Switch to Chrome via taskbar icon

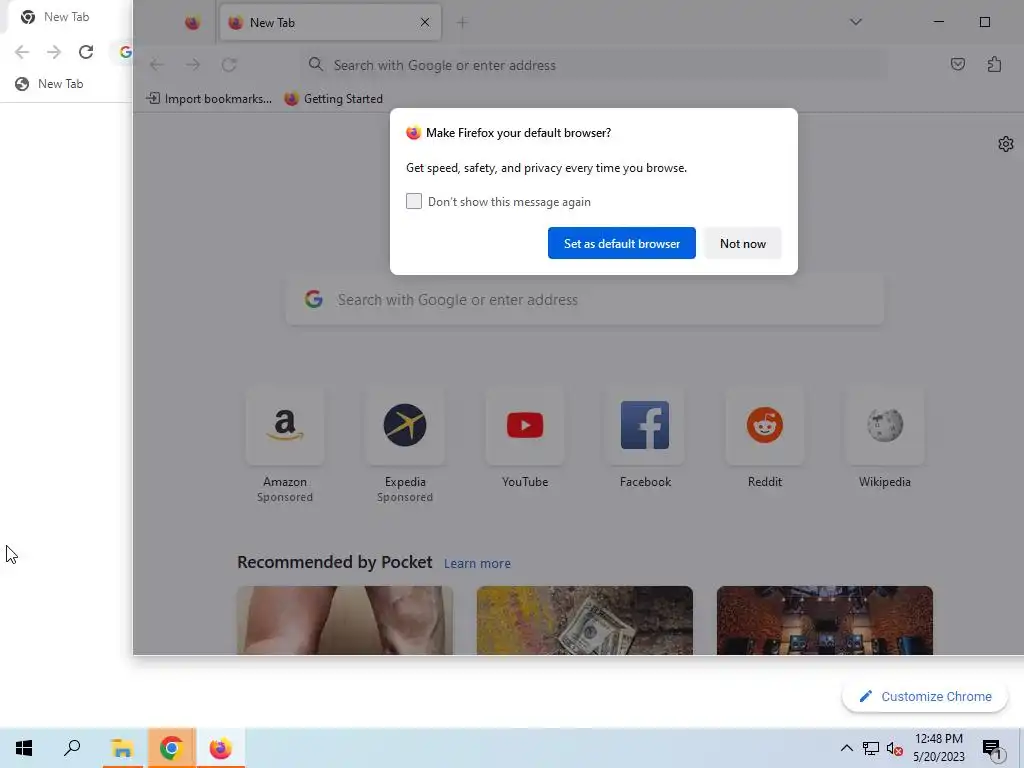pos(171,748)
